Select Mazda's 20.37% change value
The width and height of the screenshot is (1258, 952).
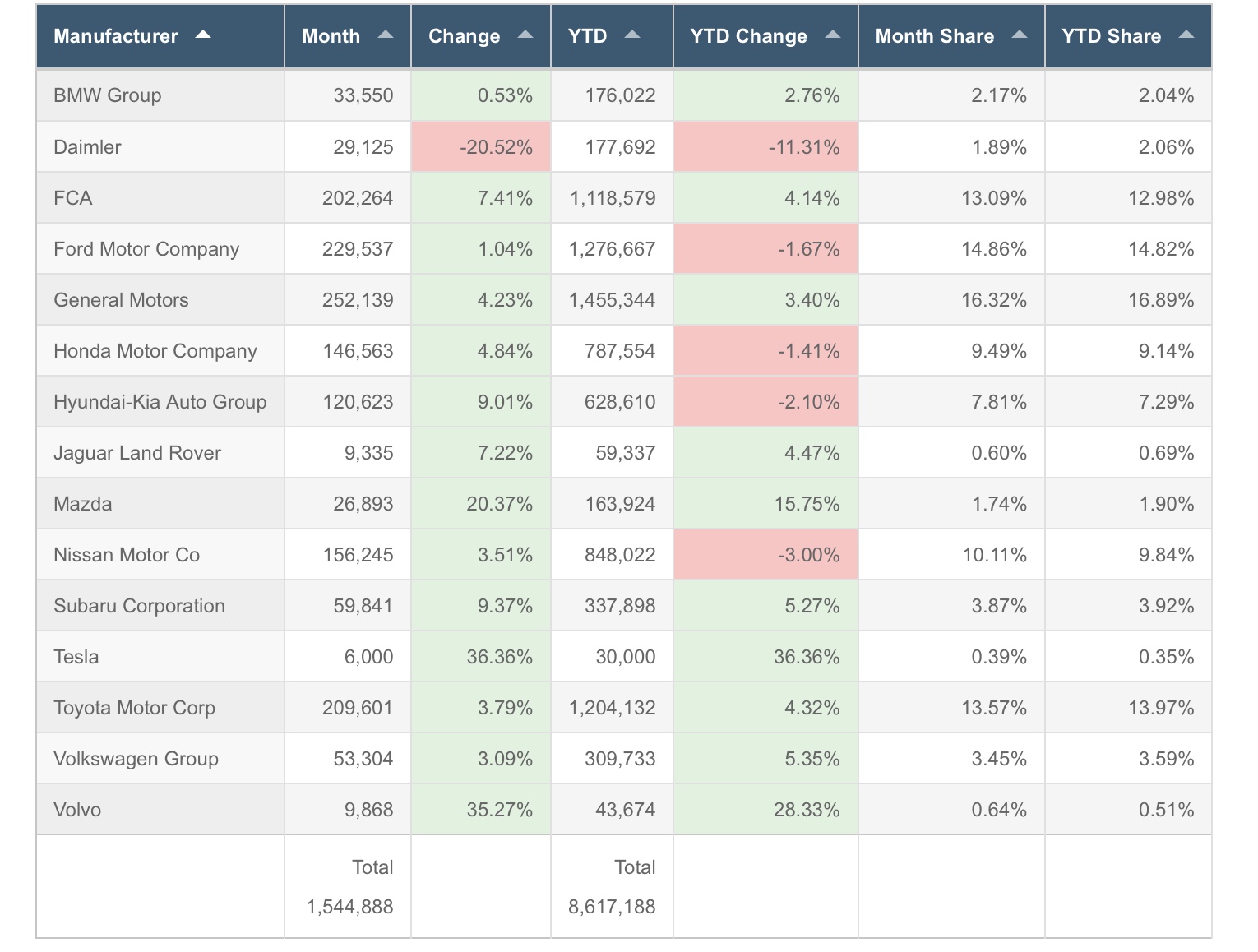pos(499,504)
